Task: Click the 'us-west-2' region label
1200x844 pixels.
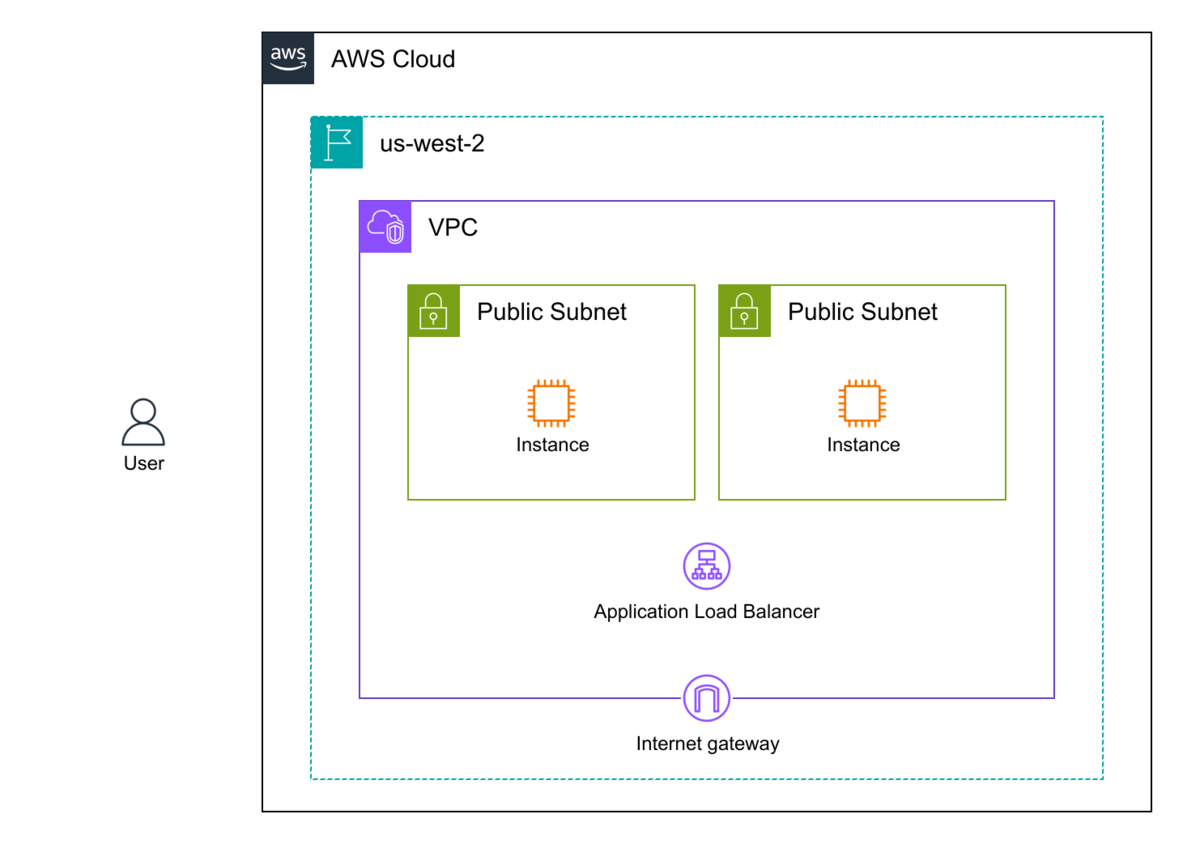Action: [432, 143]
